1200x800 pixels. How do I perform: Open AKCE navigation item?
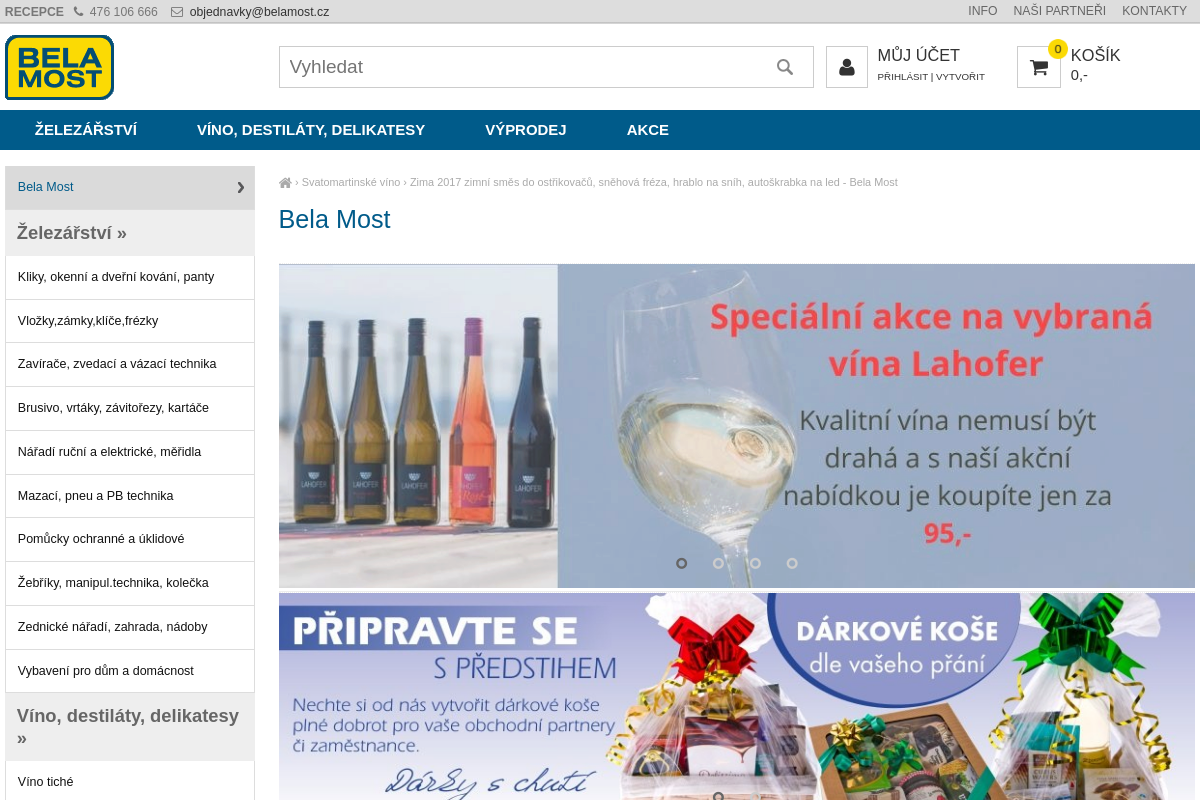(648, 130)
